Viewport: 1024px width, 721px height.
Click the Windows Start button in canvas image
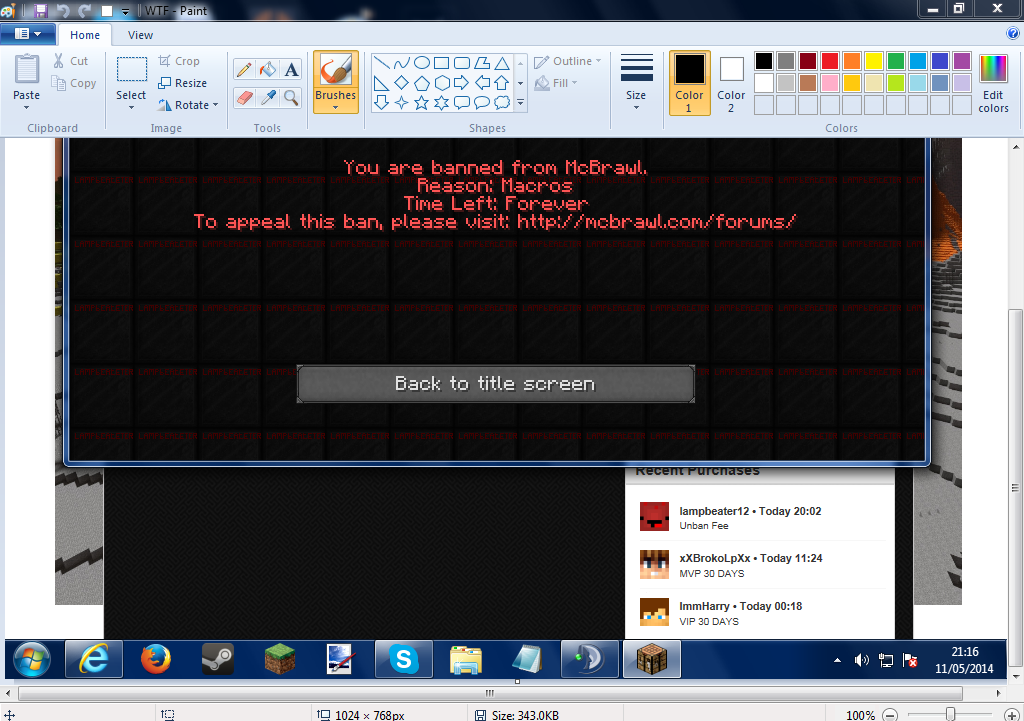click(x=32, y=659)
